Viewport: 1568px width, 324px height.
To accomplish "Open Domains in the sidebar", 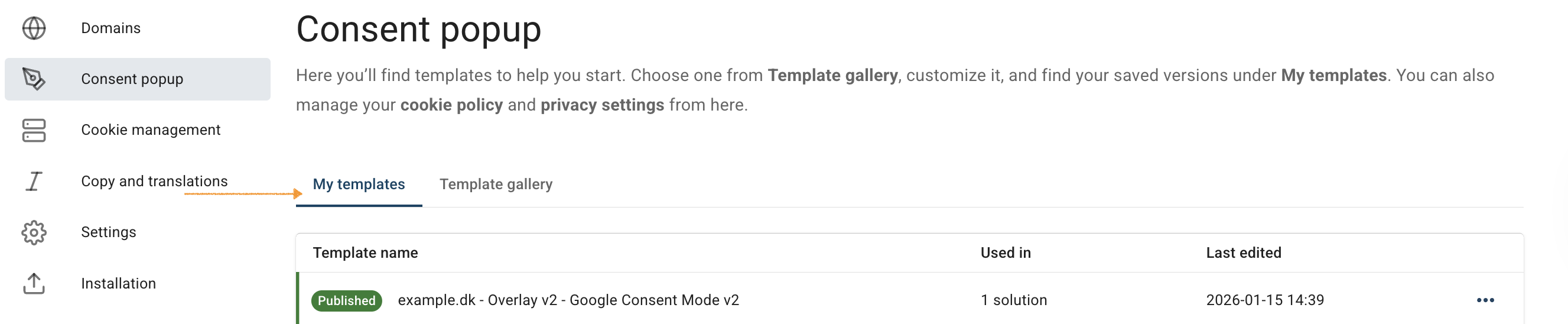I will 111,28.
